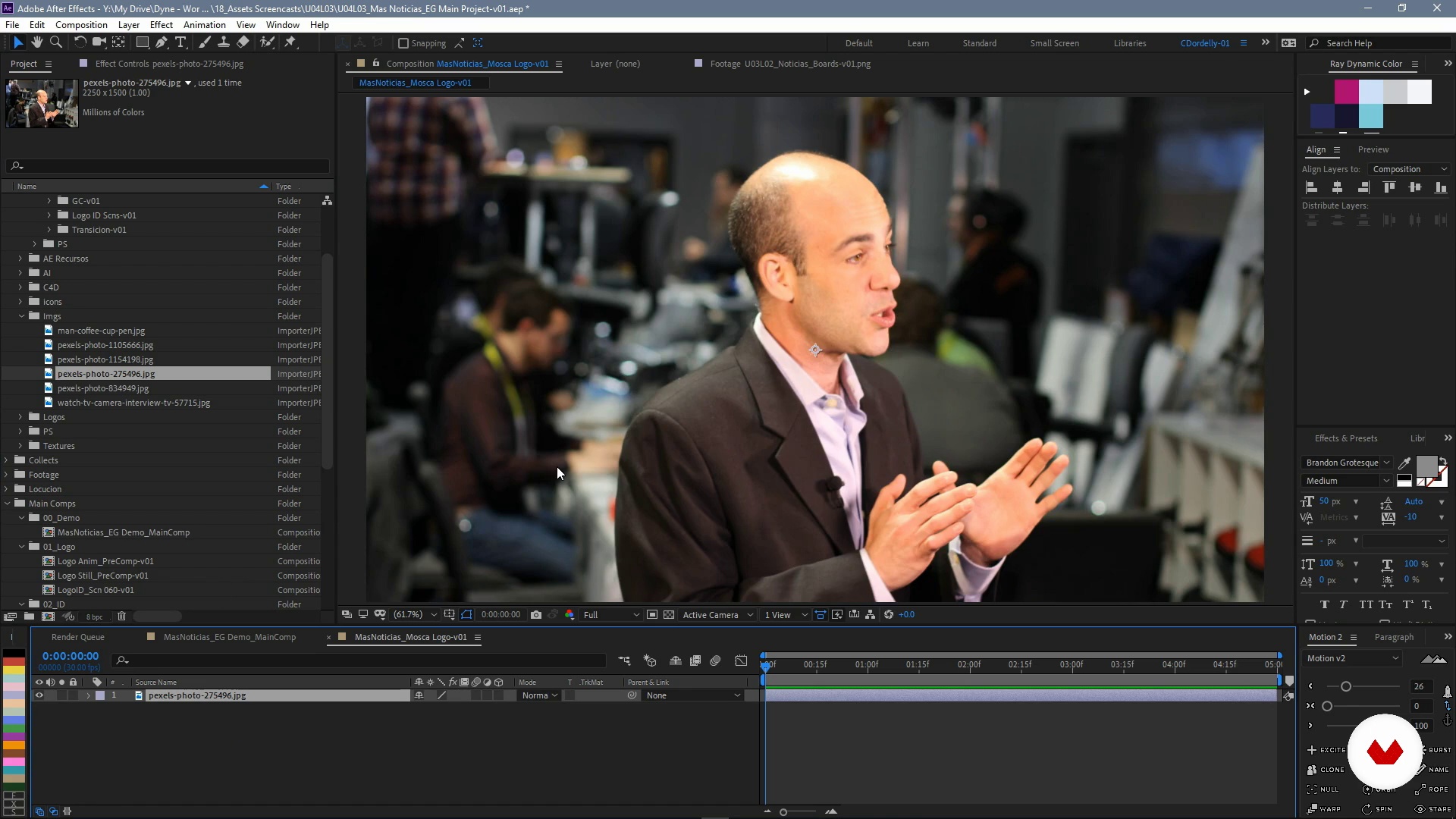This screenshot has height=819, width=1456.
Task: Open the magnification ratio (61.7%) dropdown
Action: 416,614
